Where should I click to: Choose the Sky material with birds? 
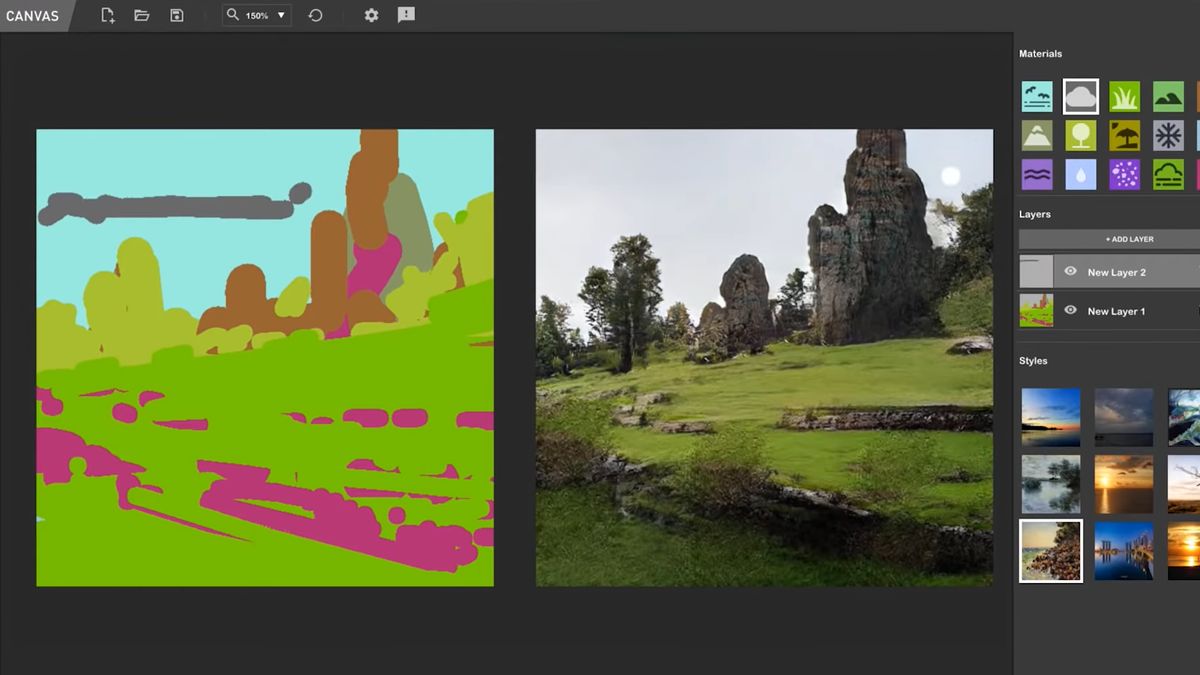tap(1036, 96)
